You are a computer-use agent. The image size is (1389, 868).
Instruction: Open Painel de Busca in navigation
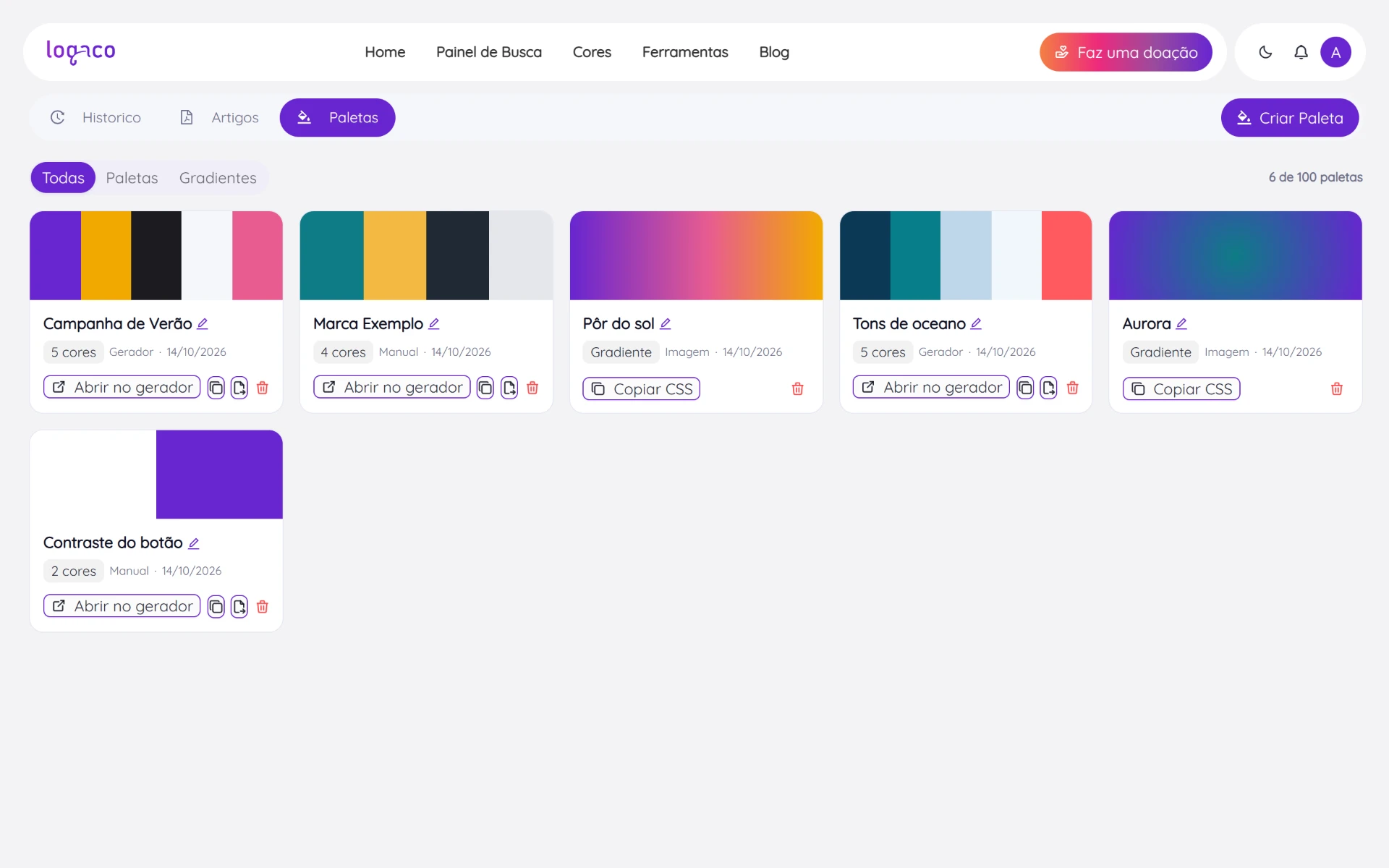pos(489,52)
